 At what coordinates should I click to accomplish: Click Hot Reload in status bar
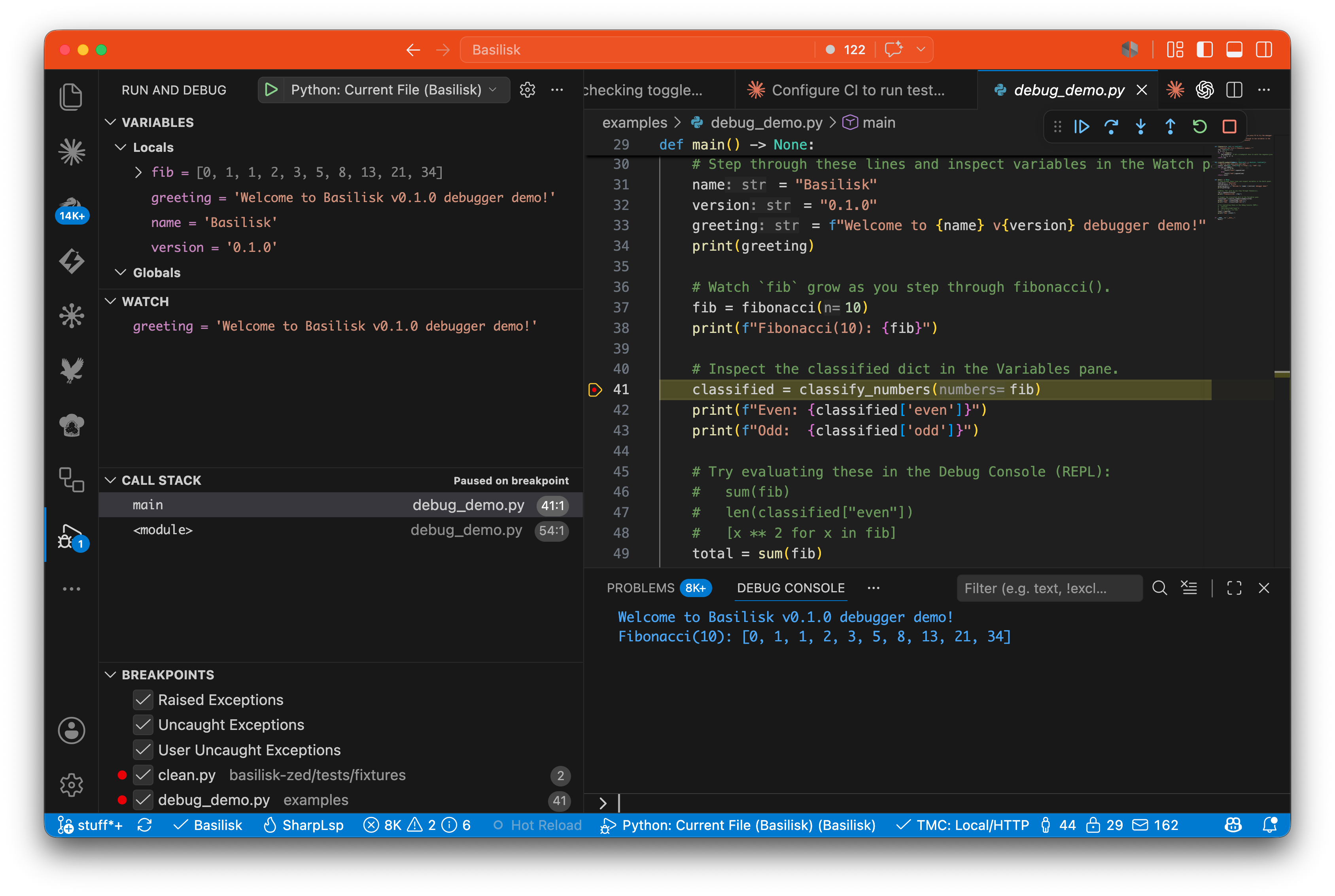(537, 825)
